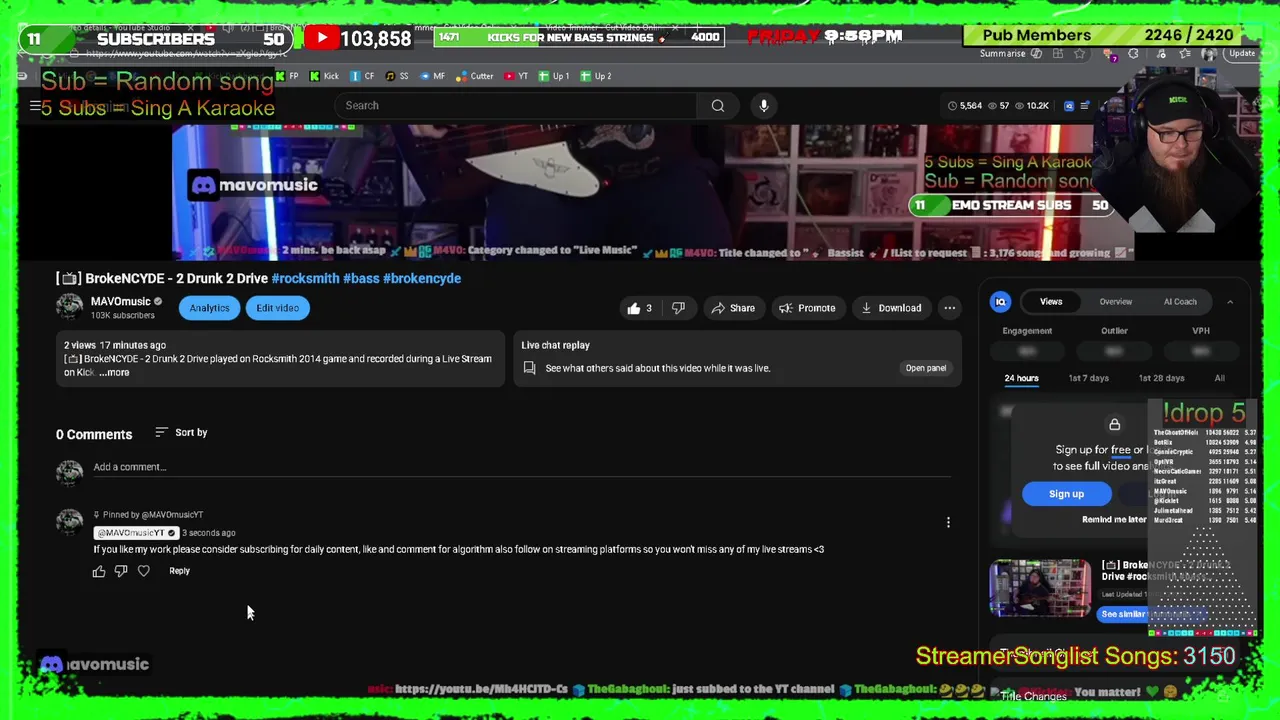Click the lock icon in sign-up card

pos(1114,425)
